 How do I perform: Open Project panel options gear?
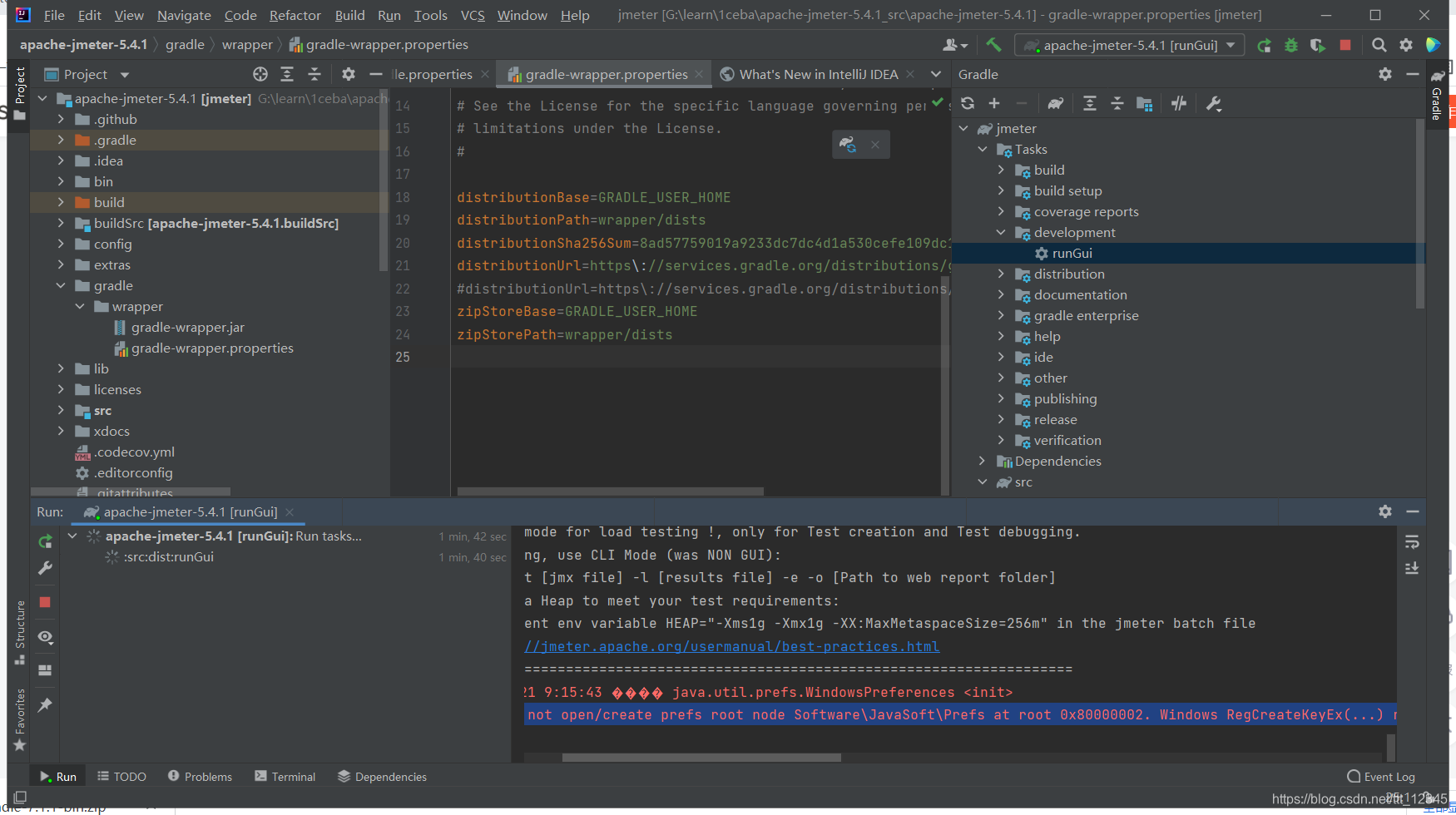349,74
